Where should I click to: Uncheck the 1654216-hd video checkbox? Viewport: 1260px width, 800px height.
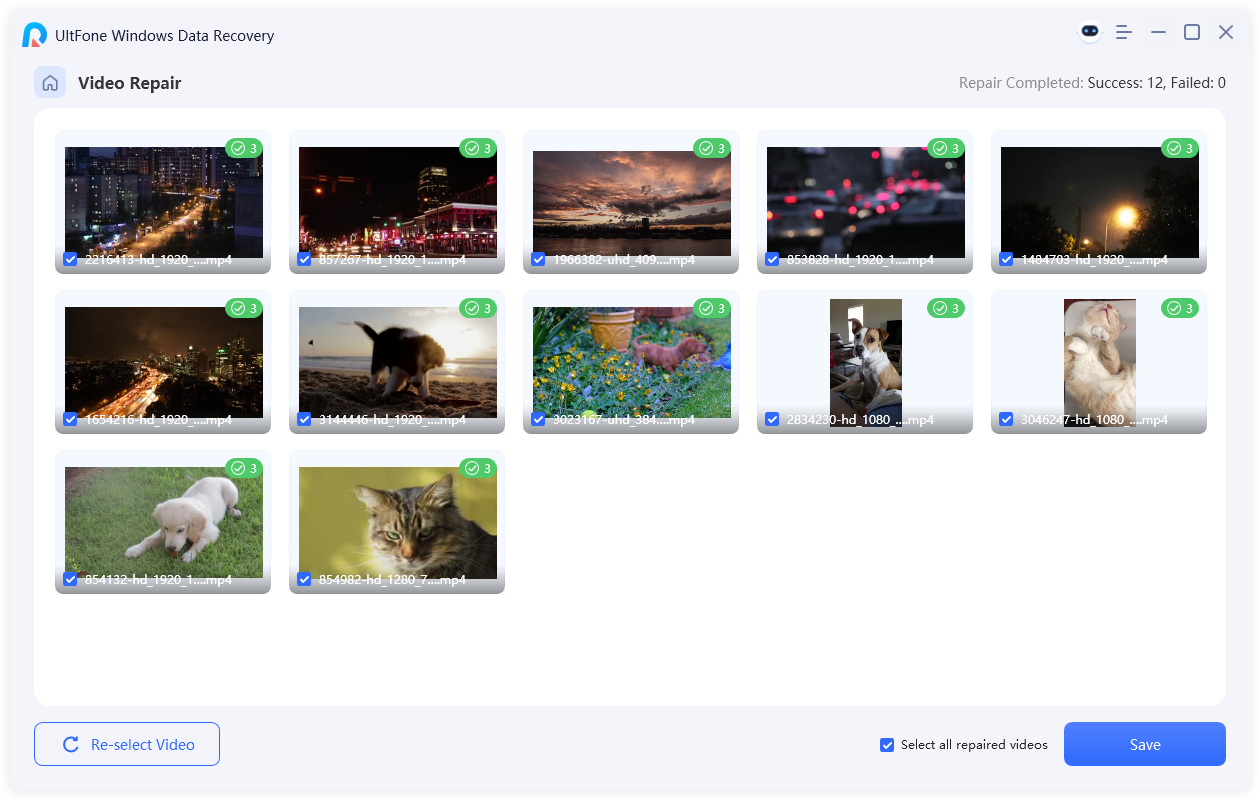tap(70, 419)
